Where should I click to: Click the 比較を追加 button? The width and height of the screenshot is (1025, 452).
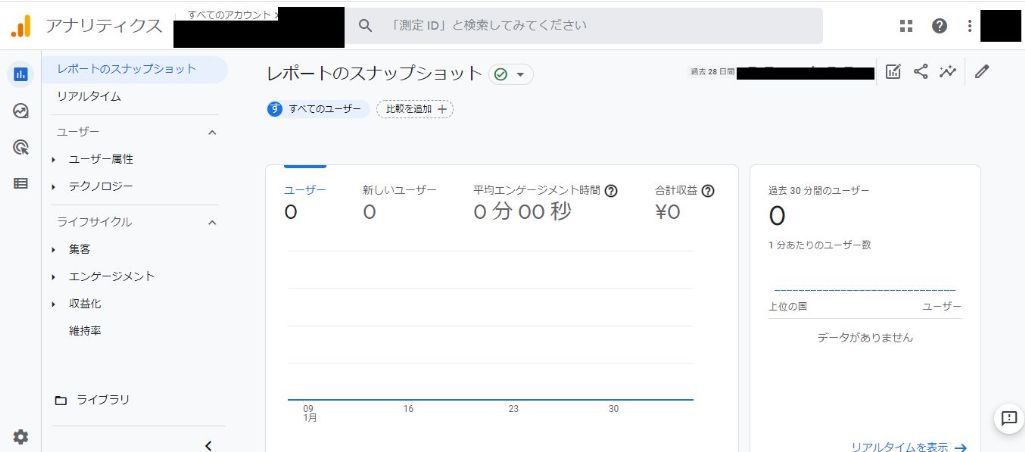pos(415,109)
